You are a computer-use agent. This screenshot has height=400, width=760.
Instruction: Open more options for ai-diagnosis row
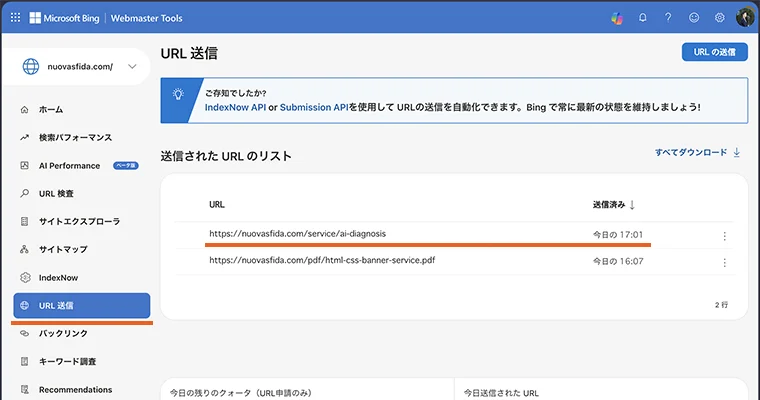[x=725, y=236]
